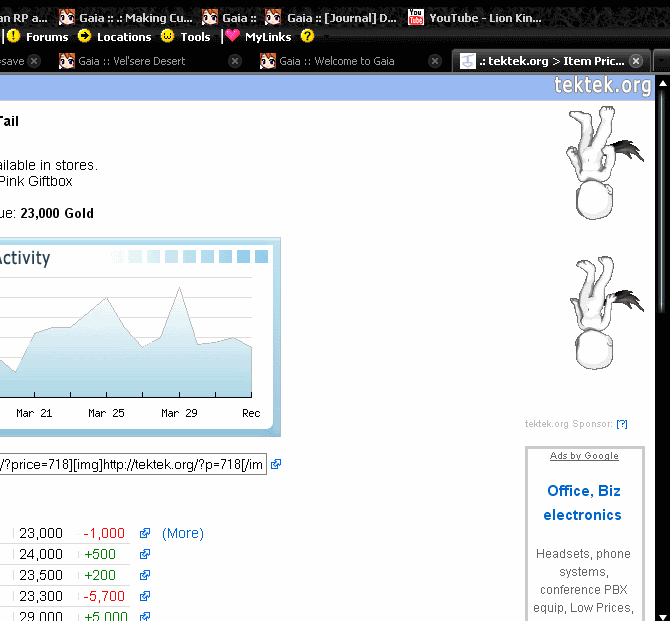
Task: Click the vertical scrollbar thumb
Action: click(x=663, y=201)
